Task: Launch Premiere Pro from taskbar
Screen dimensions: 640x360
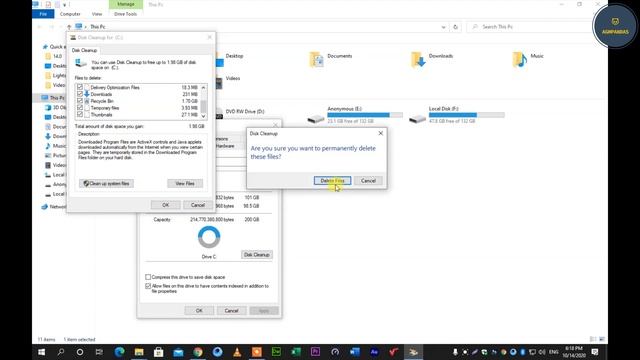Action: 316,352
